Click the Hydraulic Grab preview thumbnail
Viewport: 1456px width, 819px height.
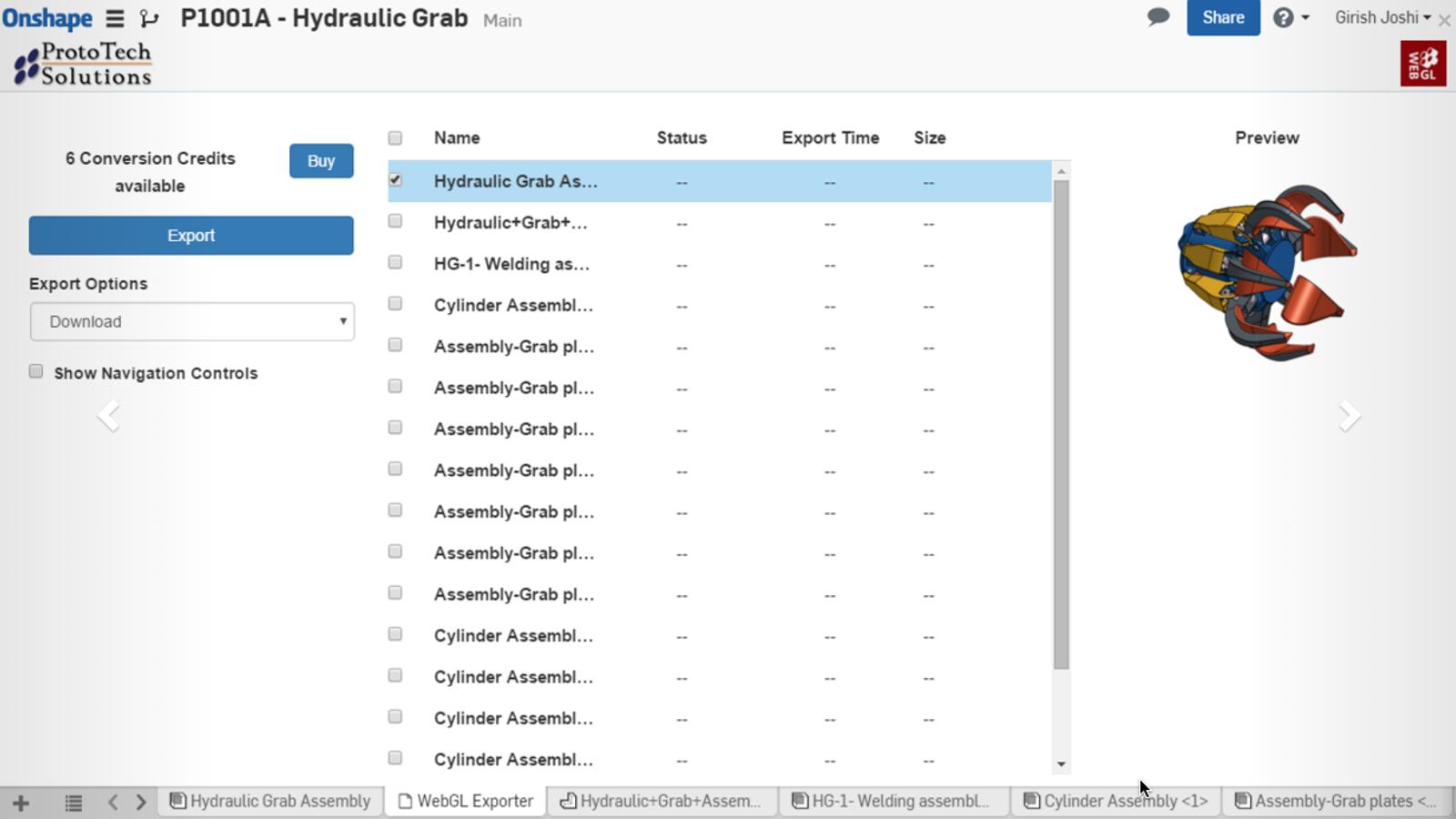pos(1267,272)
